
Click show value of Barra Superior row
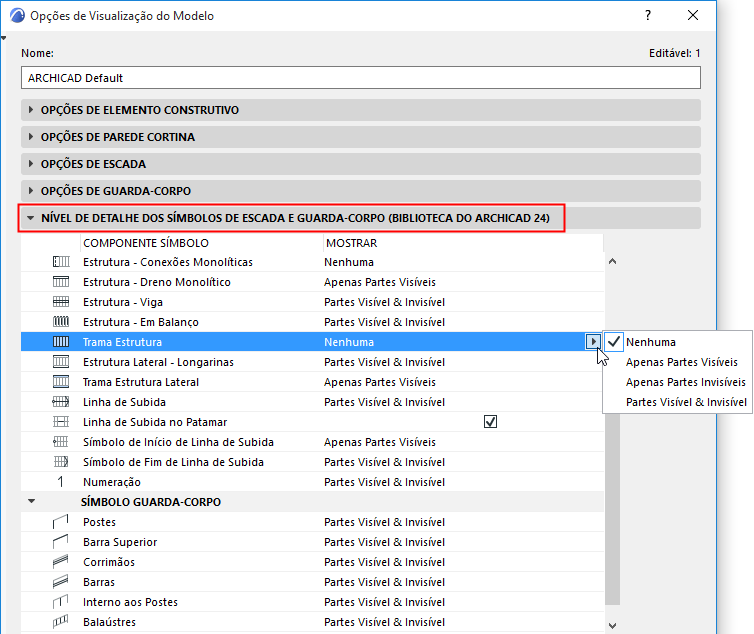click(x=384, y=542)
